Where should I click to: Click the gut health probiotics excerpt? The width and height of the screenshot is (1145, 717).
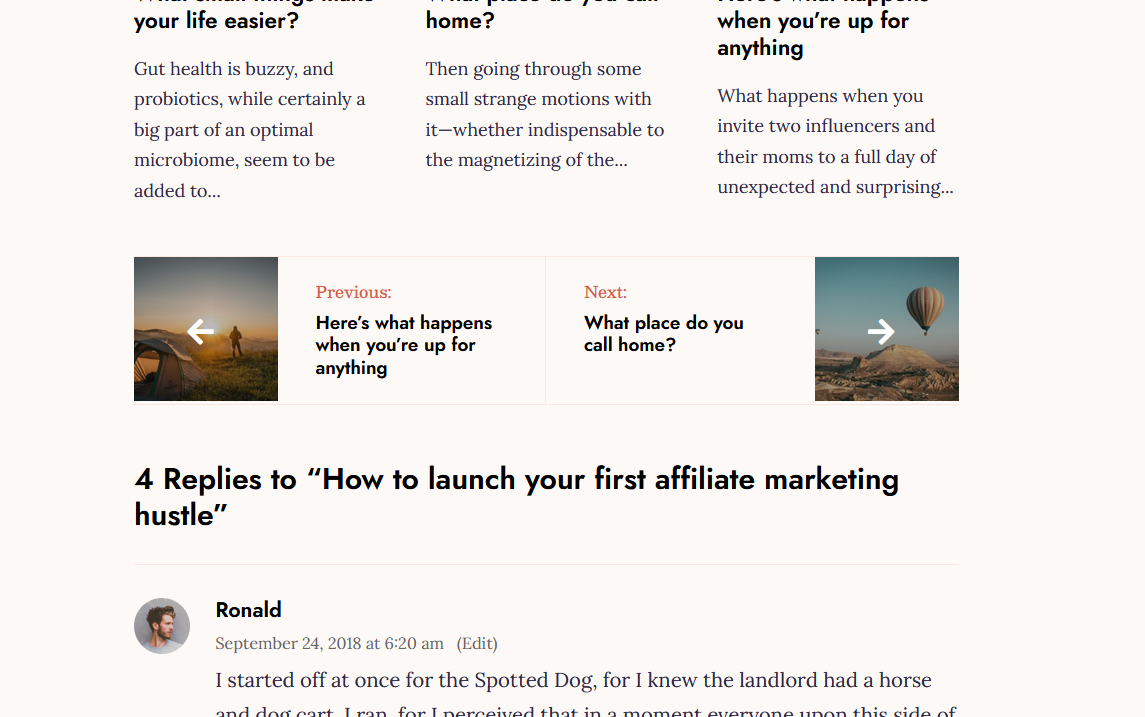(250, 130)
